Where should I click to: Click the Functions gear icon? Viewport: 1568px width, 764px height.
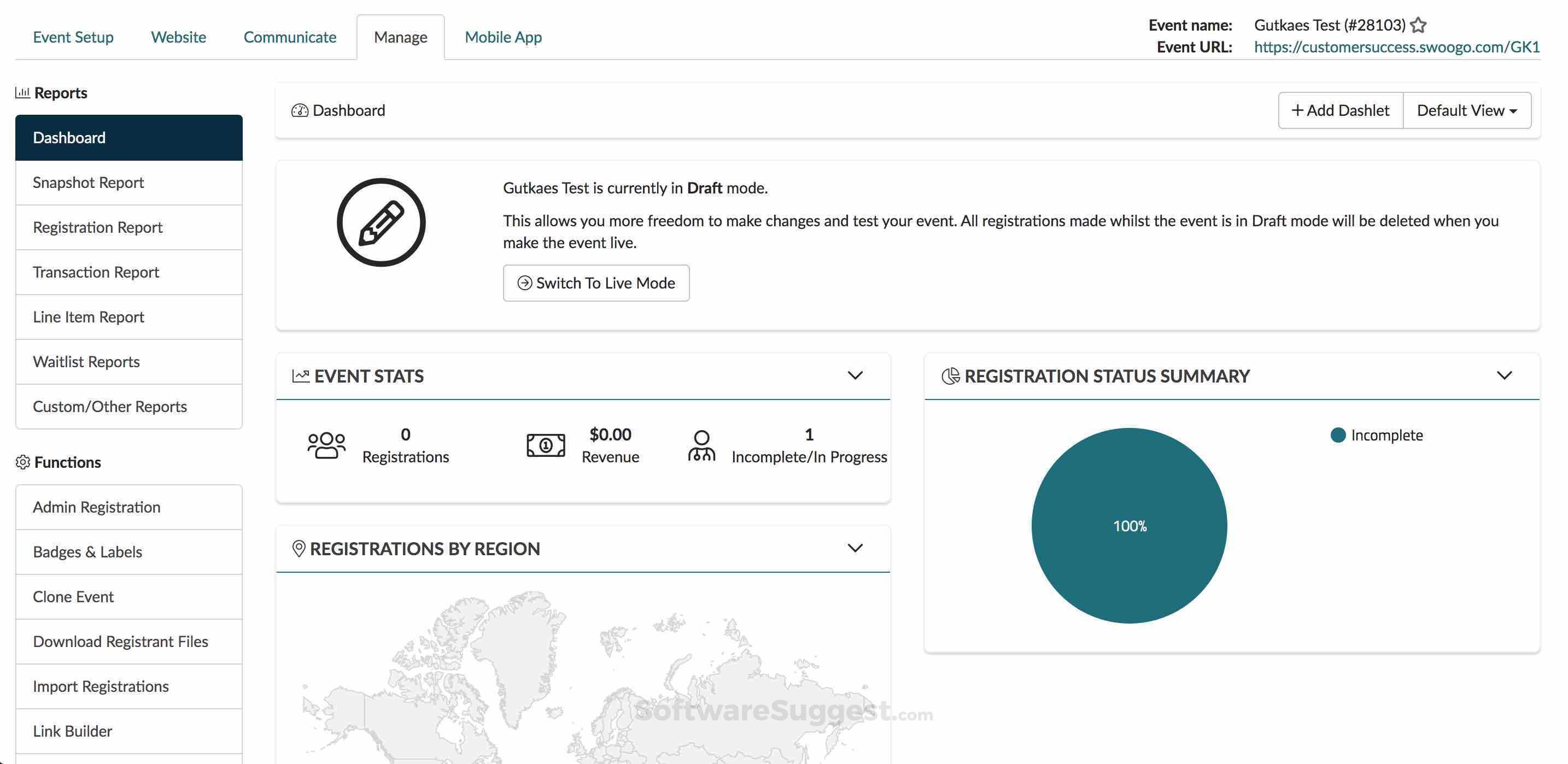point(22,462)
